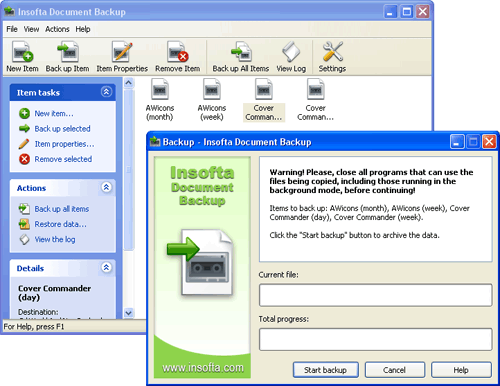Click the Total progress bar
The width and height of the screenshot is (500, 386).
click(376, 339)
